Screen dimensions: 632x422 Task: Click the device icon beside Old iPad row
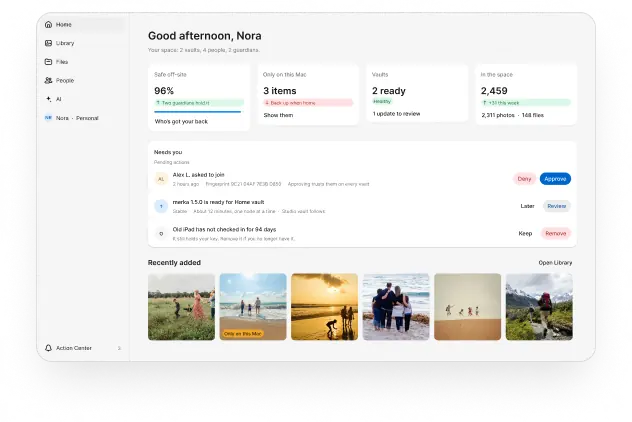tap(161, 234)
